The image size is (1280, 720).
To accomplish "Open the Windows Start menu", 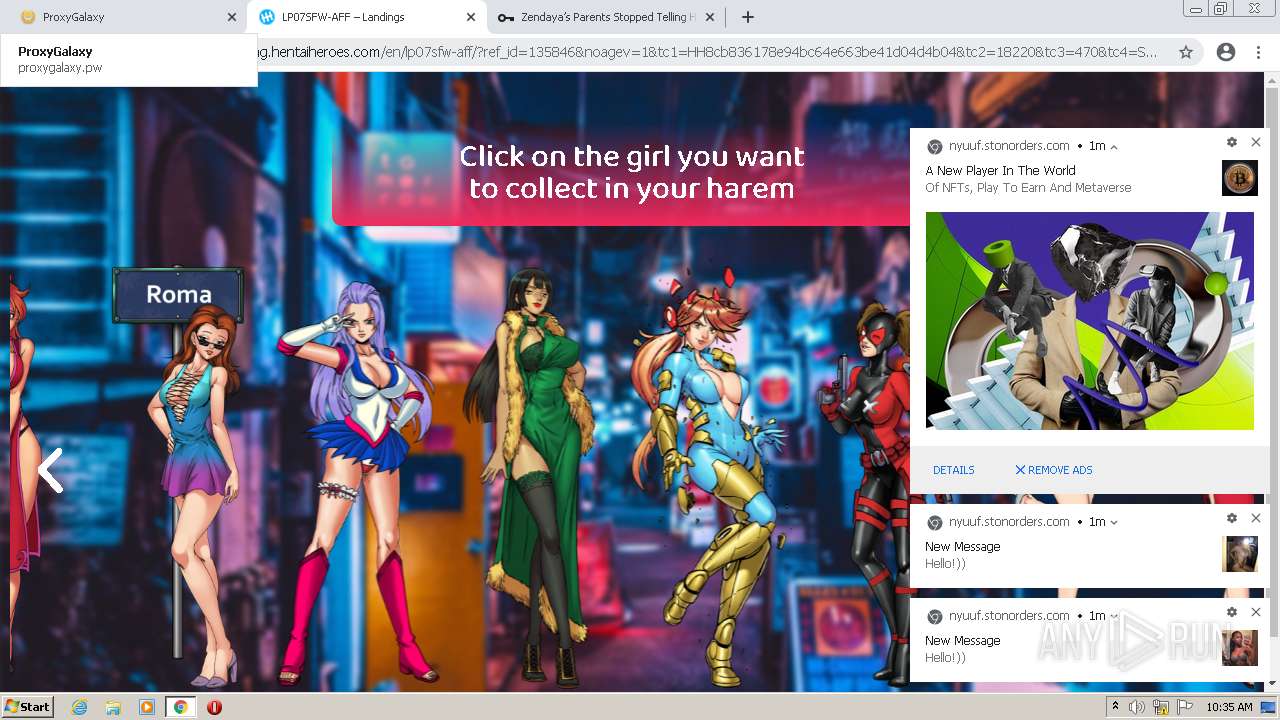I will [x=28, y=706].
